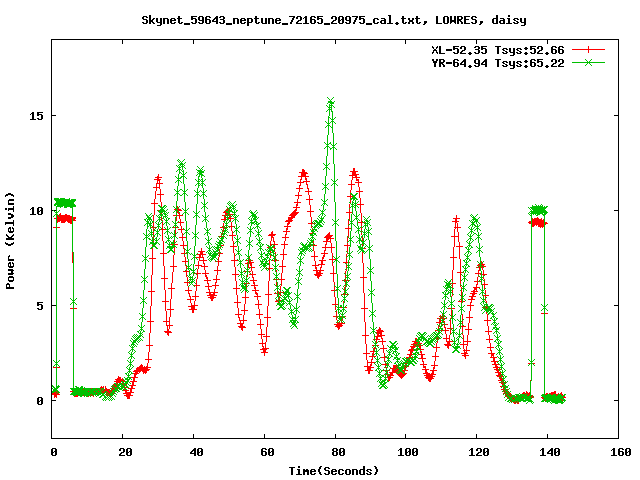Click the x-axis tick label 140
Viewport: 640px width, 480px height.
tap(550, 452)
